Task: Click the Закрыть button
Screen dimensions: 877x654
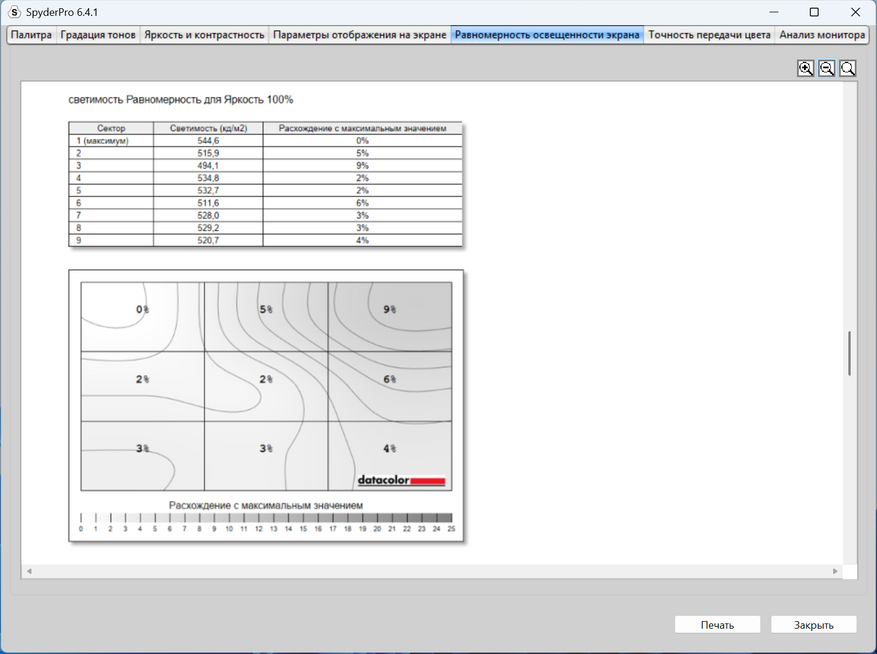Action: pyautogui.click(x=814, y=625)
